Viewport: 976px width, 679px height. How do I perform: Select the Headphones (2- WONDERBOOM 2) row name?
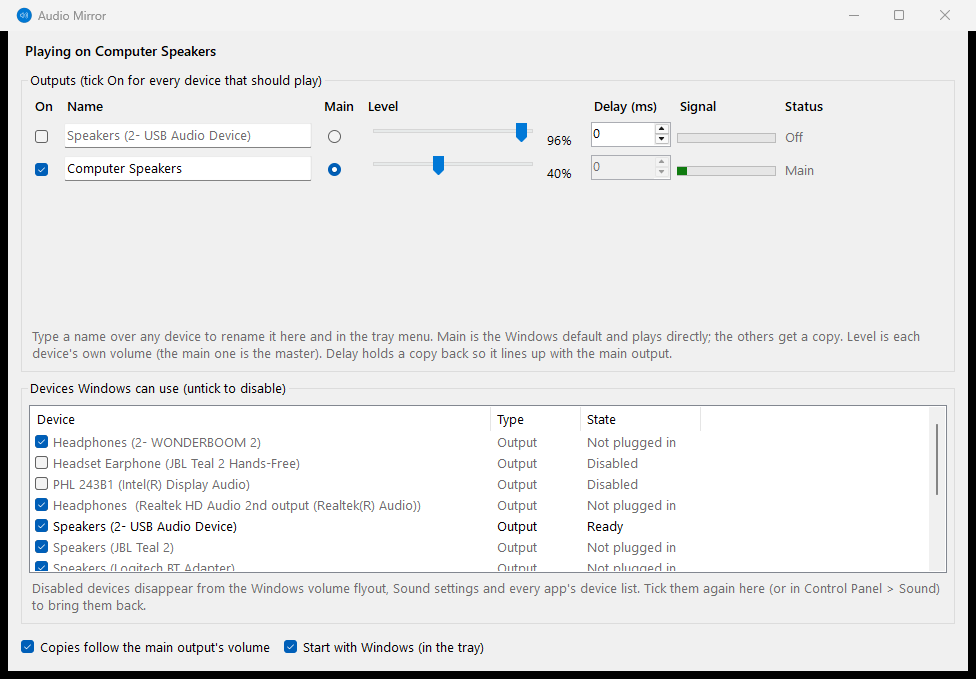point(157,443)
